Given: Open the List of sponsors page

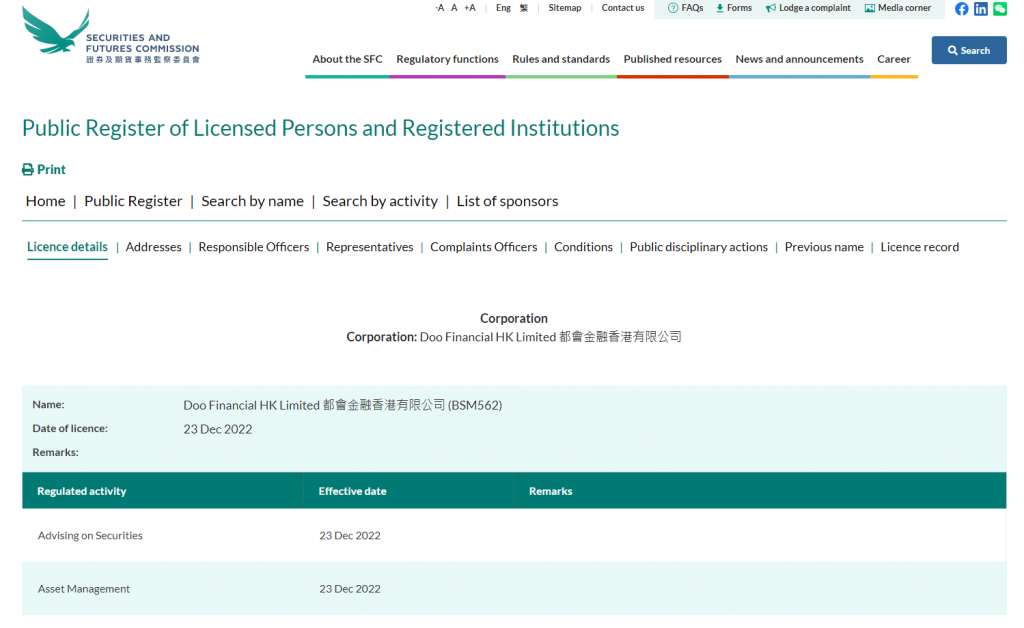Looking at the screenshot, I should [x=507, y=201].
